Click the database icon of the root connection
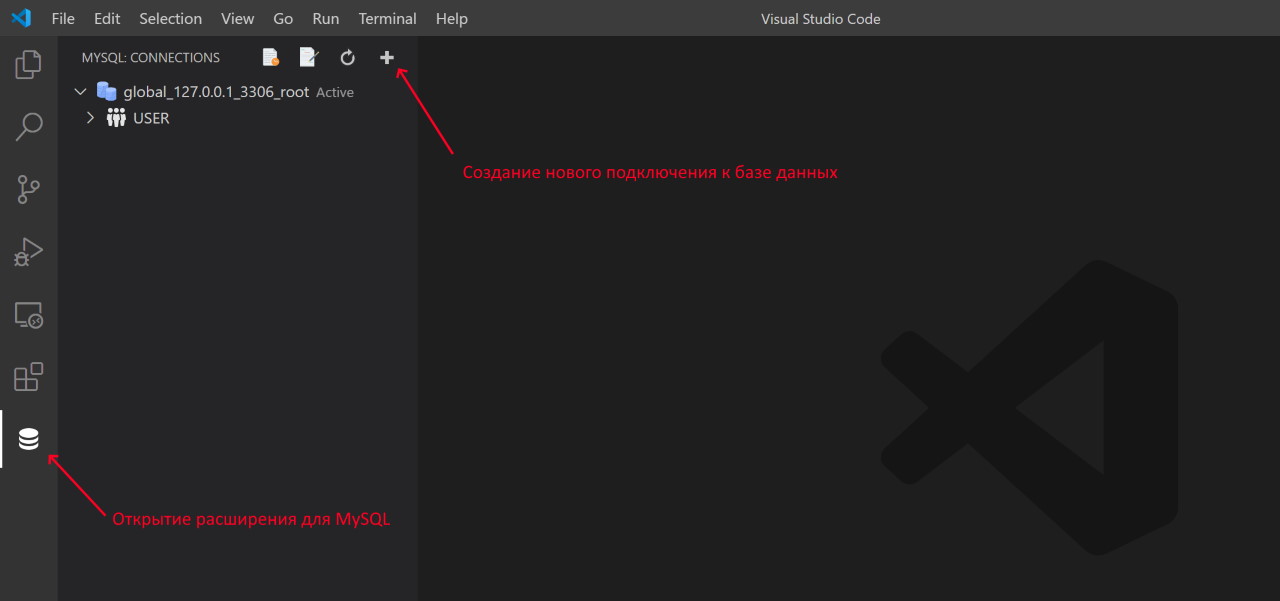The width and height of the screenshot is (1280, 601). 106,91
